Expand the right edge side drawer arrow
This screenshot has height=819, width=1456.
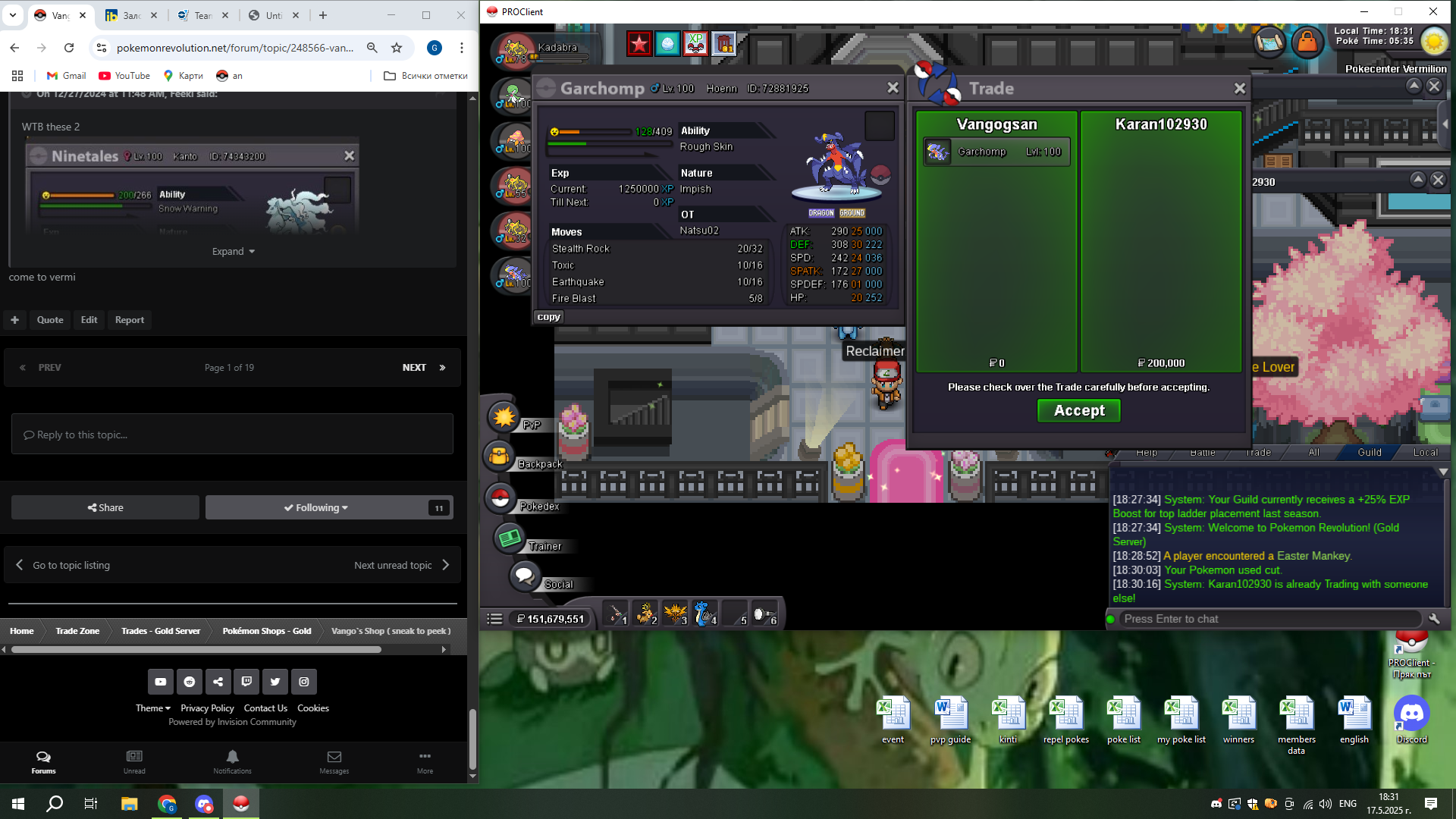[x=1445, y=124]
